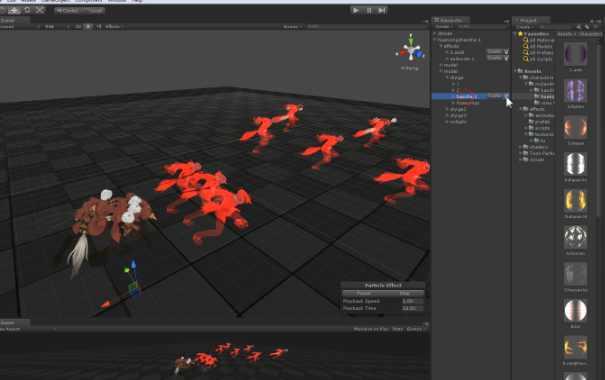The image size is (605, 380).
Task: Click the Step frame button
Action: (382, 10)
